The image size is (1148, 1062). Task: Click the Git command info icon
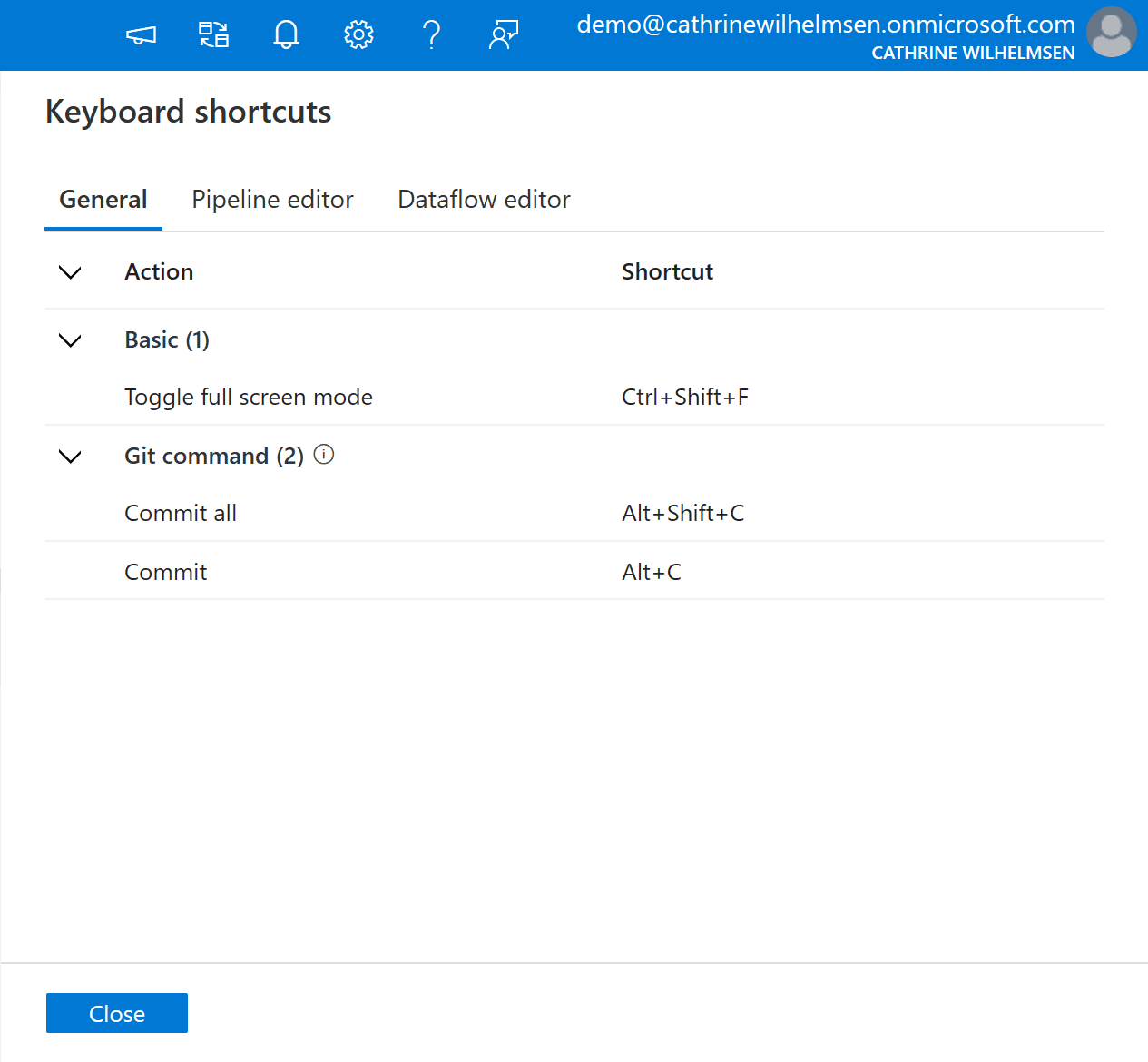pyautogui.click(x=324, y=455)
